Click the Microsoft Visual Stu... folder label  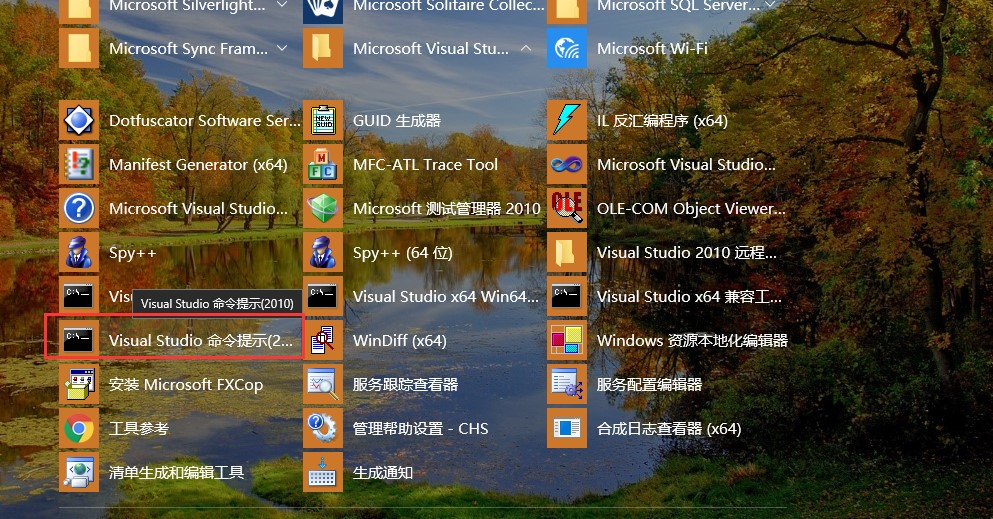pos(431,49)
